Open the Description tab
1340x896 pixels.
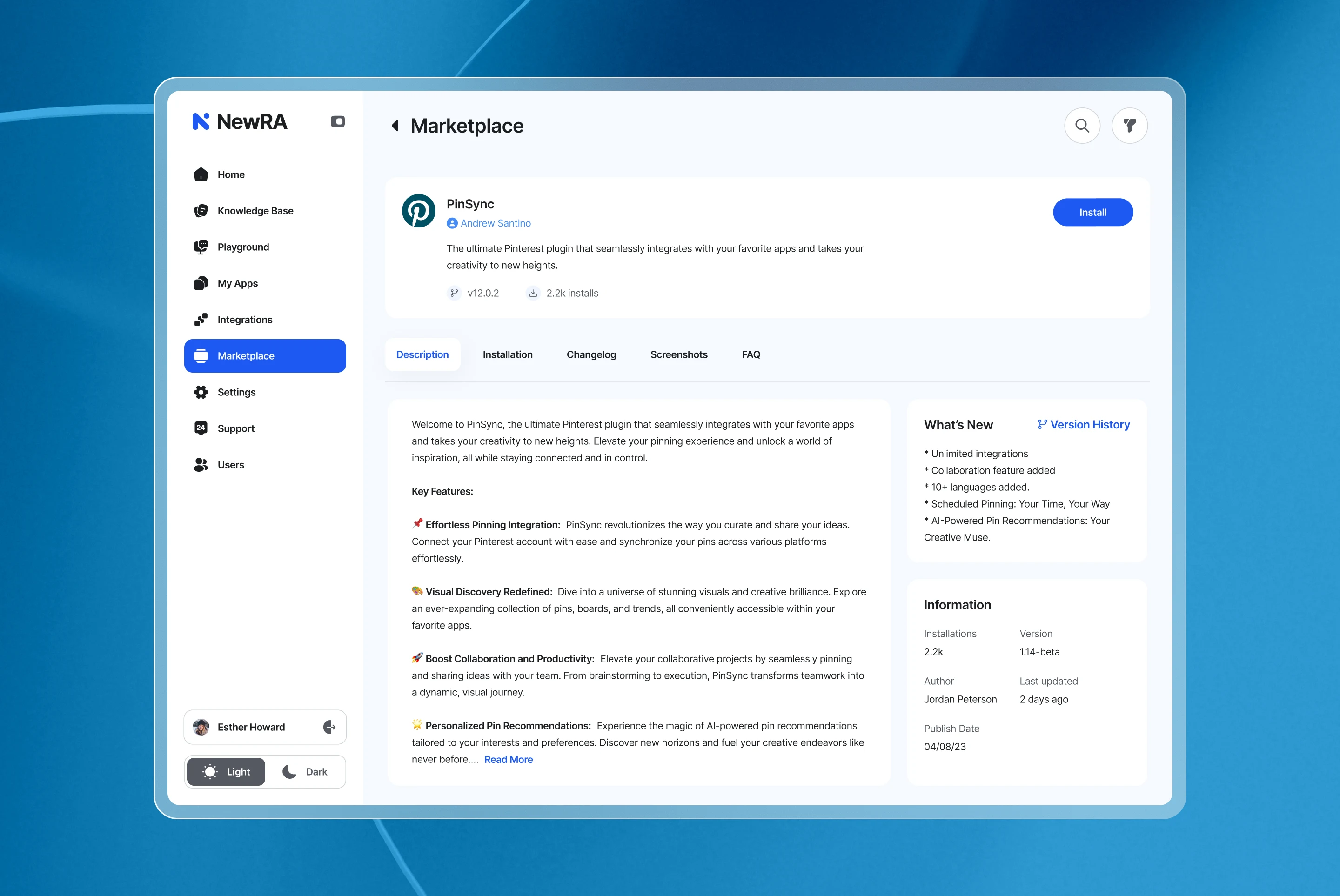(x=422, y=354)
